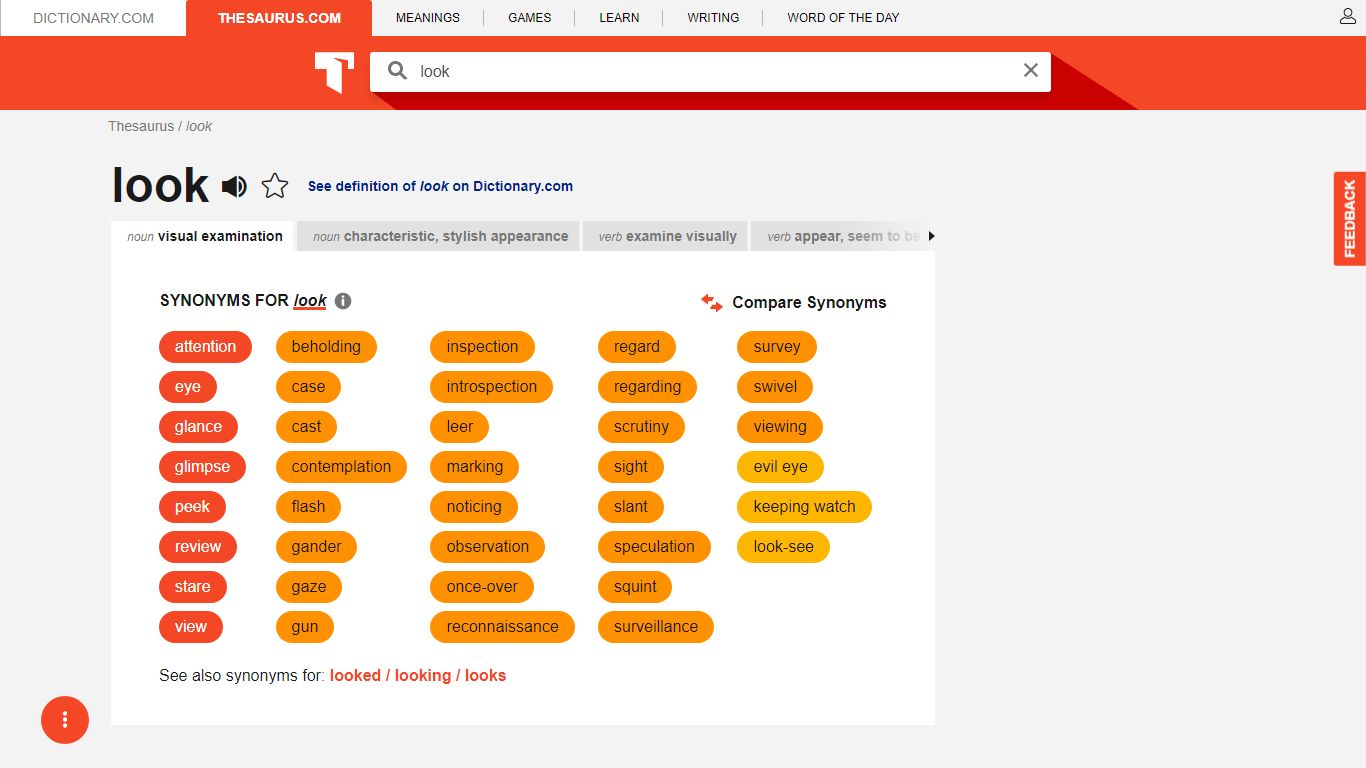Choose the synonym leer
The image size is (1366, 768).
[x=460, y=427]
